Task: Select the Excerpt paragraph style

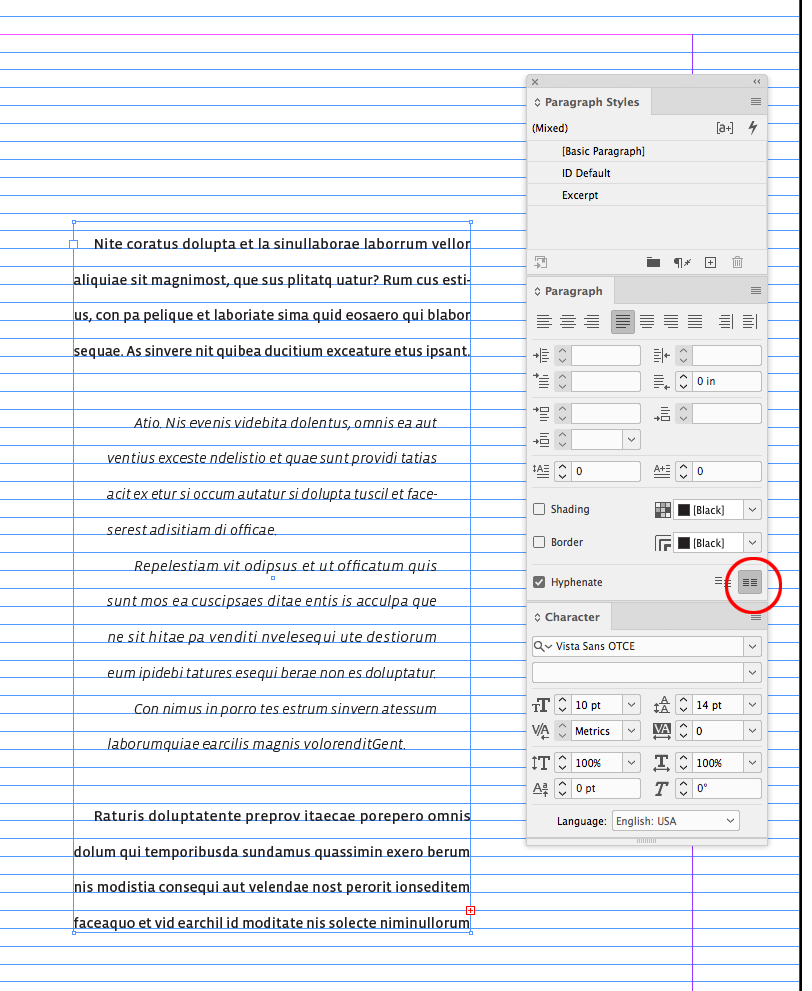Action: click(x=578, y=194)
